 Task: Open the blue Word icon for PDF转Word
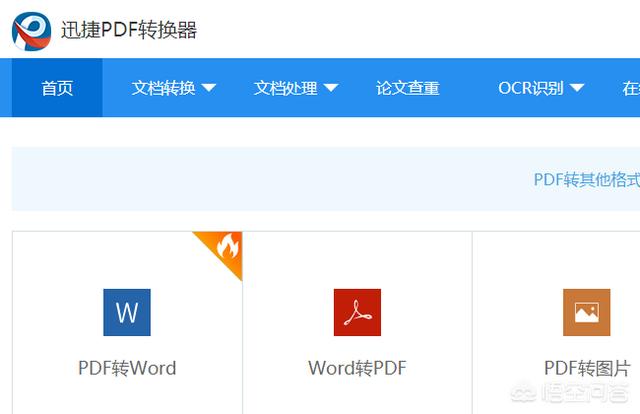(127, 312)
